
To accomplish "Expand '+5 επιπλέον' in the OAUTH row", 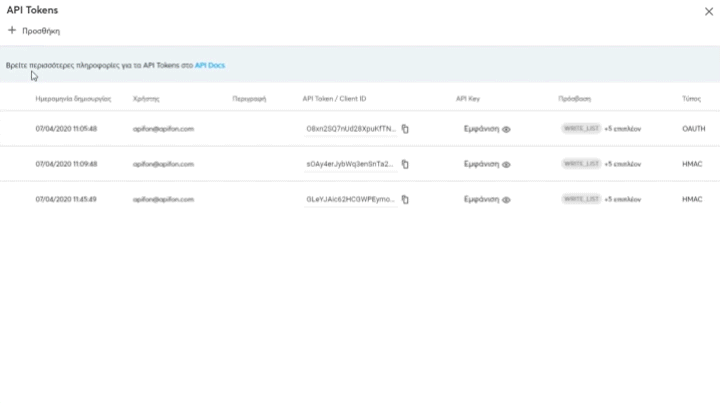I will tap(621, 129).
